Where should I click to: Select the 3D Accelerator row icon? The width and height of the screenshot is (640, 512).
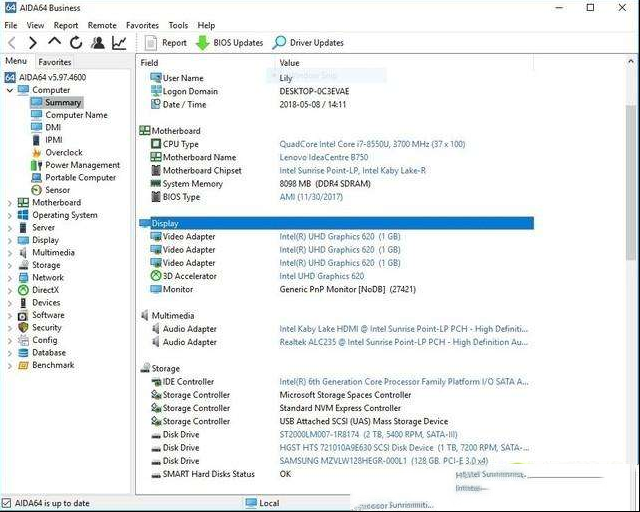point(156,276)
